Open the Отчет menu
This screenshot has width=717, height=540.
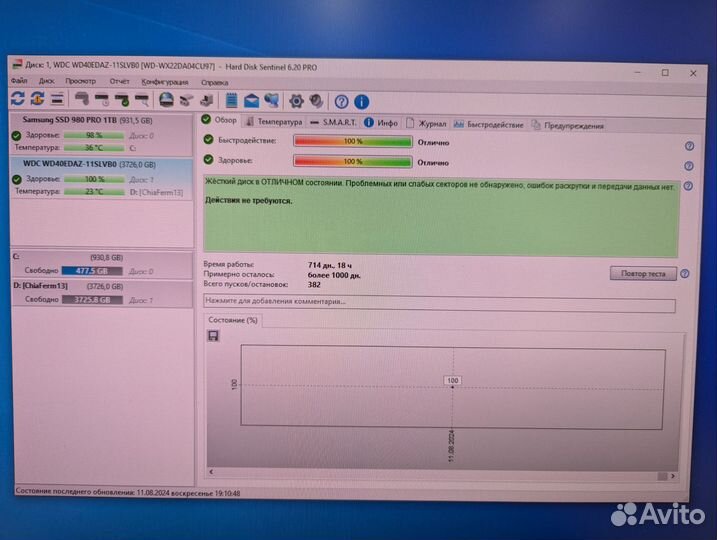pos(119,81)
